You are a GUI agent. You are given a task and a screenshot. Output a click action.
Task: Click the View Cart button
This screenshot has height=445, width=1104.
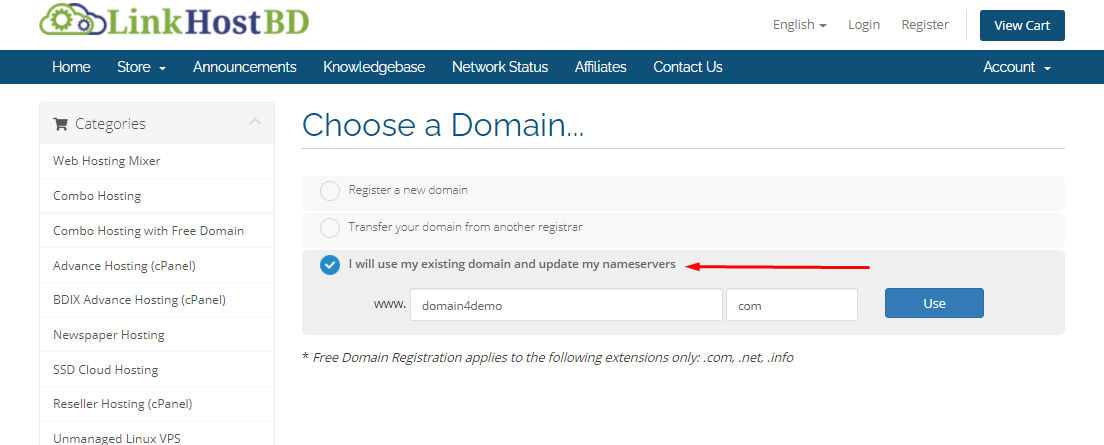pos(1022,25)
